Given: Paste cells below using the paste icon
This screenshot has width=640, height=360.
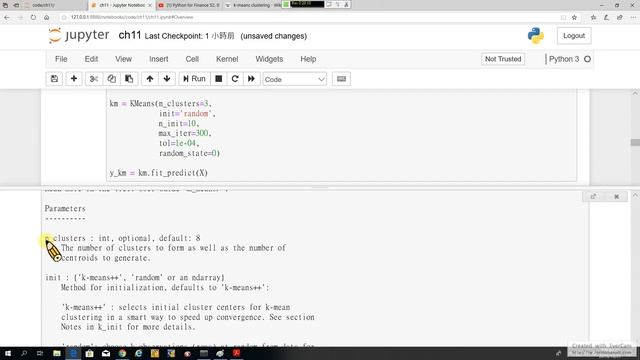Looking at the screenshot, I should (x=129, y=79).
